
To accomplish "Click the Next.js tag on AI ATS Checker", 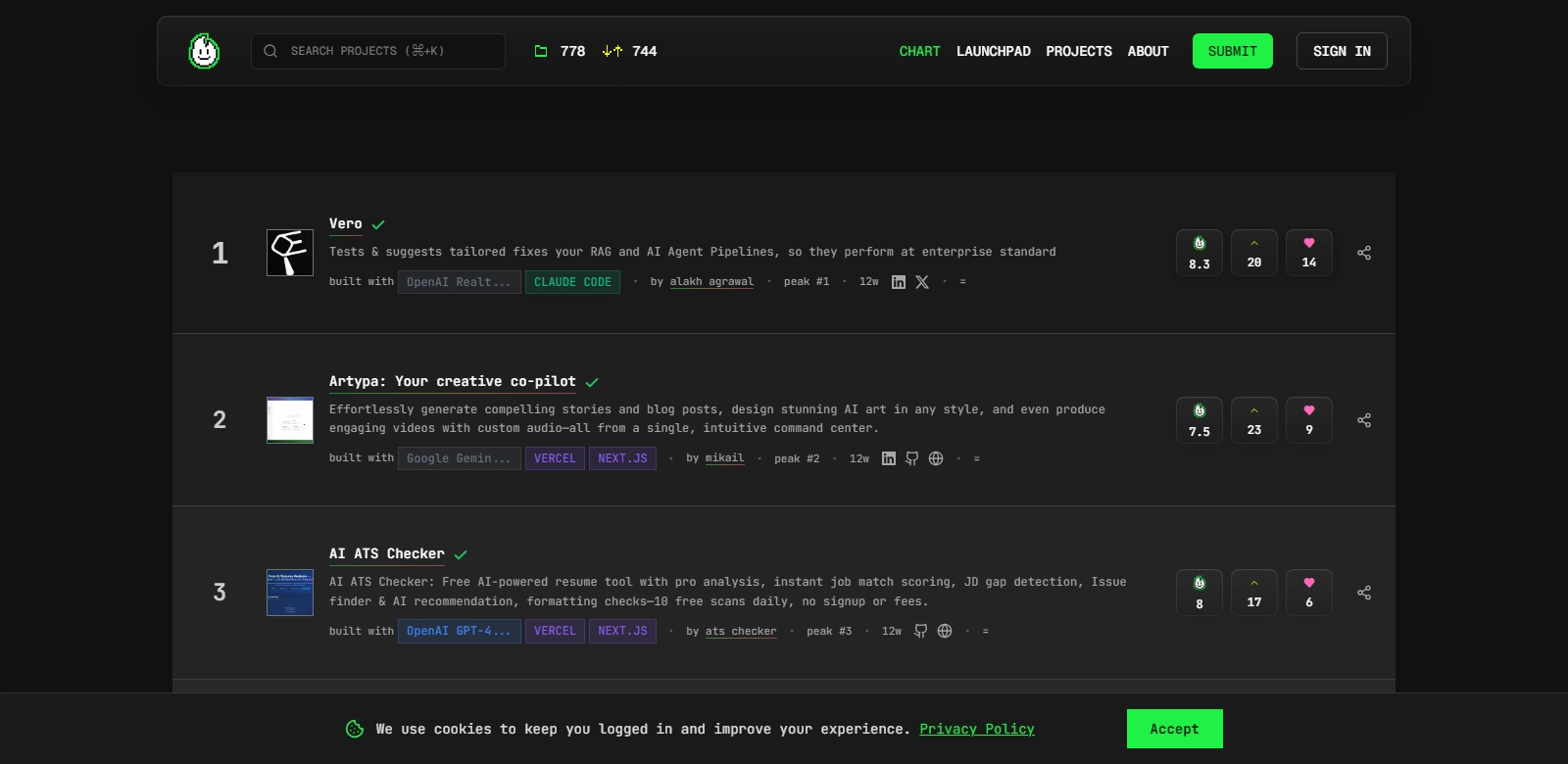I will tap(622, 632).
